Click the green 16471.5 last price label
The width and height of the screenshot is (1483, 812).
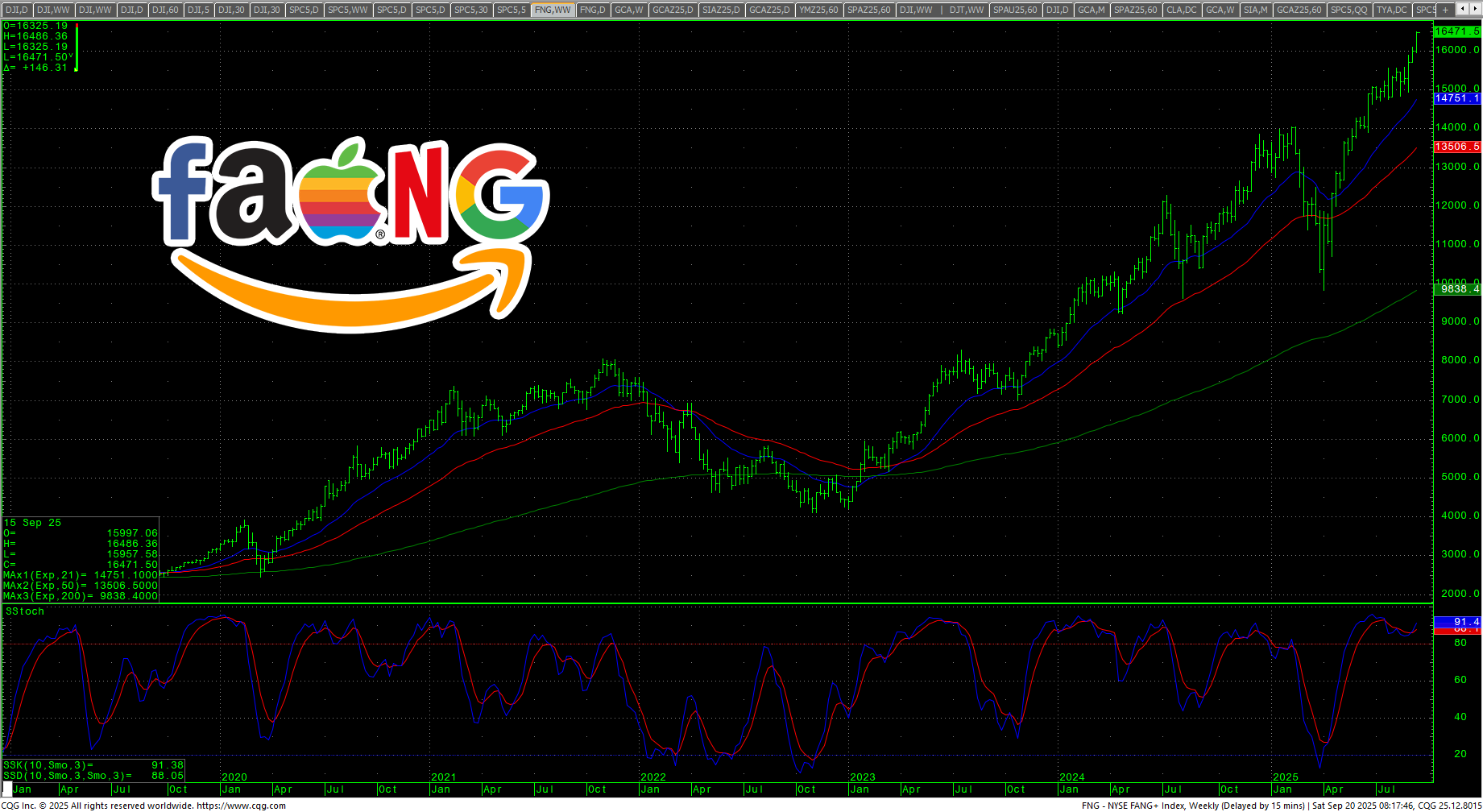tap(1456, 31)
